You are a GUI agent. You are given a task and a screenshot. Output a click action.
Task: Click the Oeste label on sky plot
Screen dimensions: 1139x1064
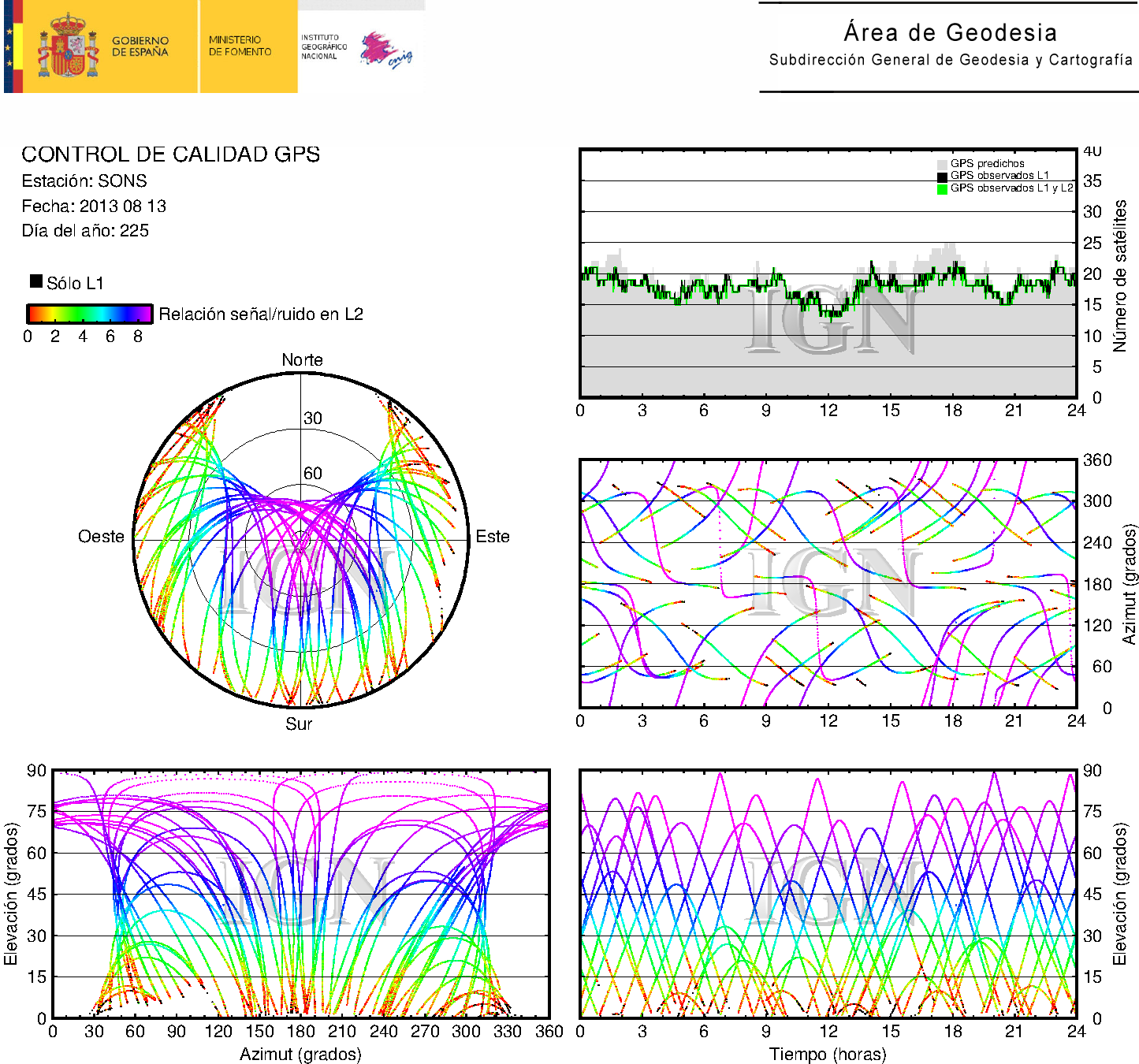(x=101, y=537)
